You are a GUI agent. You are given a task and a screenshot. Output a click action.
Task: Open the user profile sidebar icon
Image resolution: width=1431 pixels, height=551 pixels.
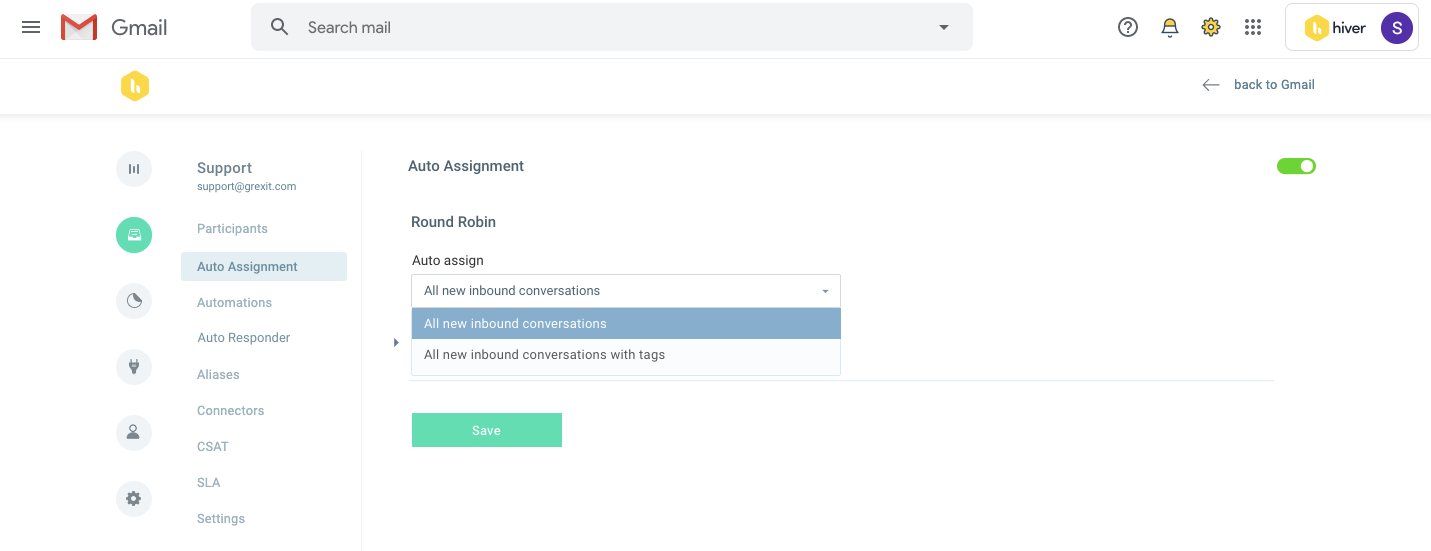134,433
